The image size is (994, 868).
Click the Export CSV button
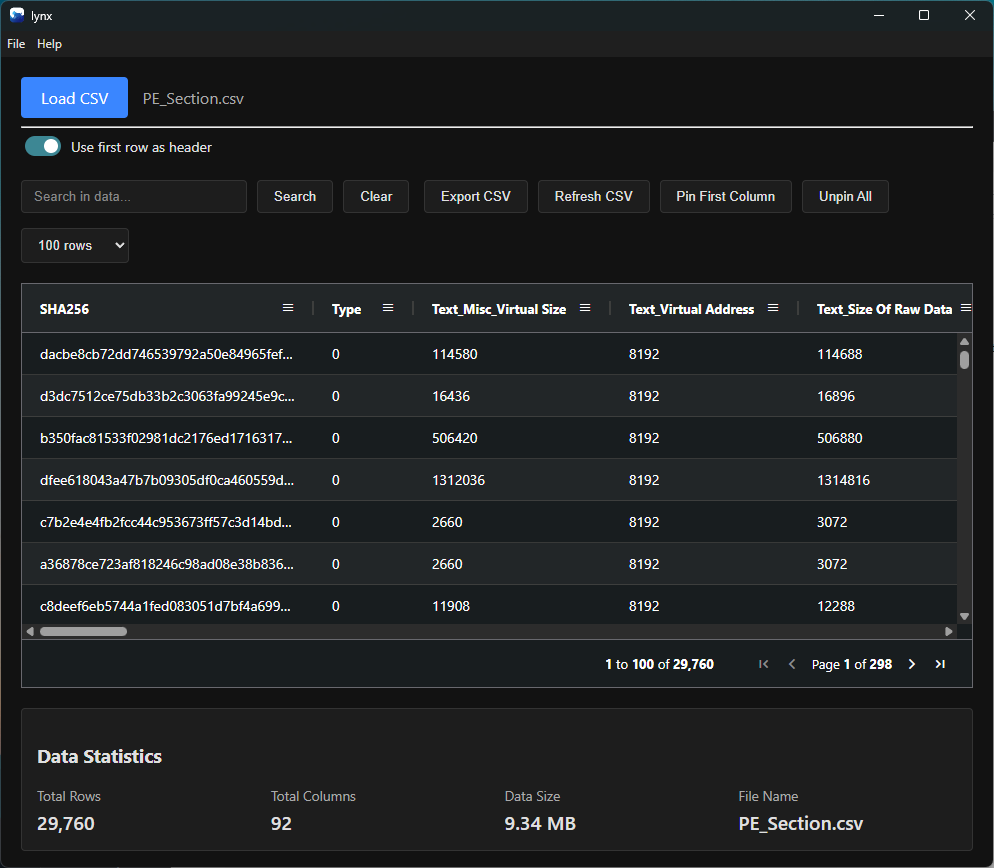click(475, 196)
